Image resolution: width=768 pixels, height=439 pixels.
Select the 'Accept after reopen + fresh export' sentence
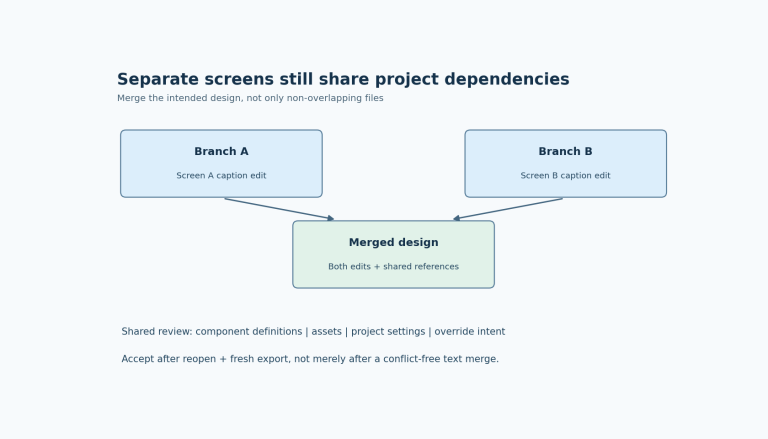point(310,359)
